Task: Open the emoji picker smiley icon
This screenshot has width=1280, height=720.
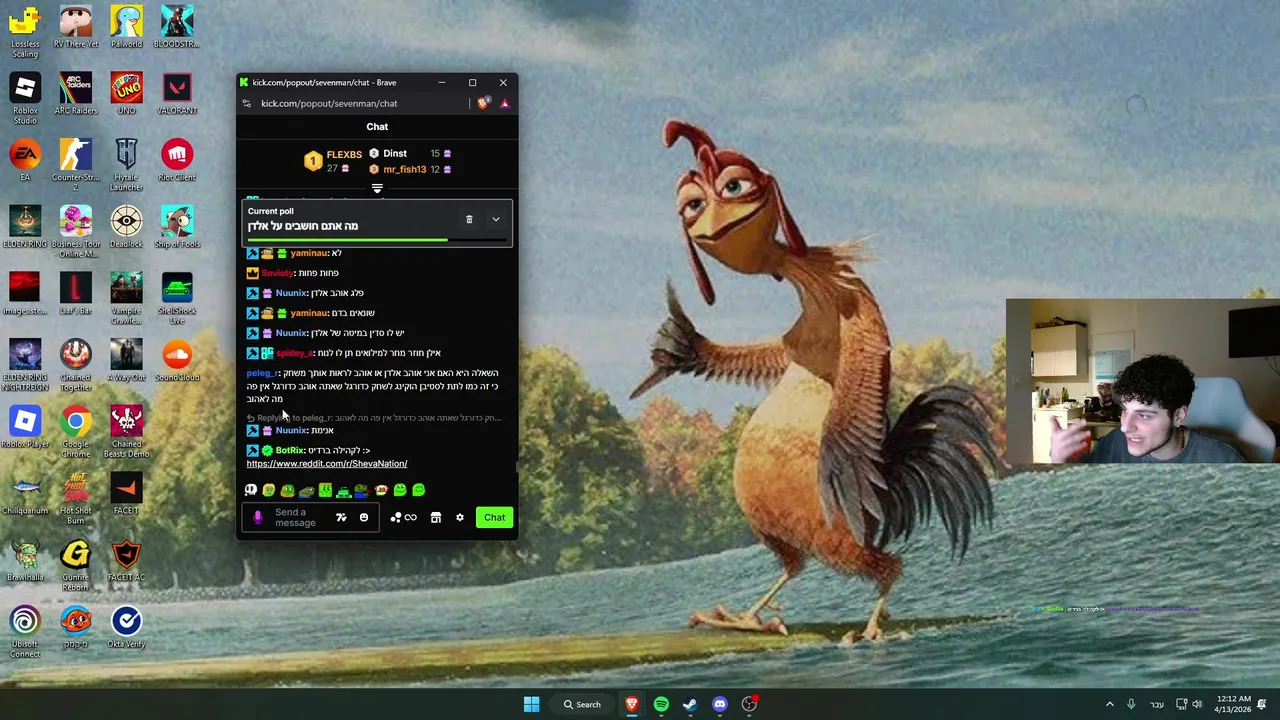Action: tap(364, 517)
